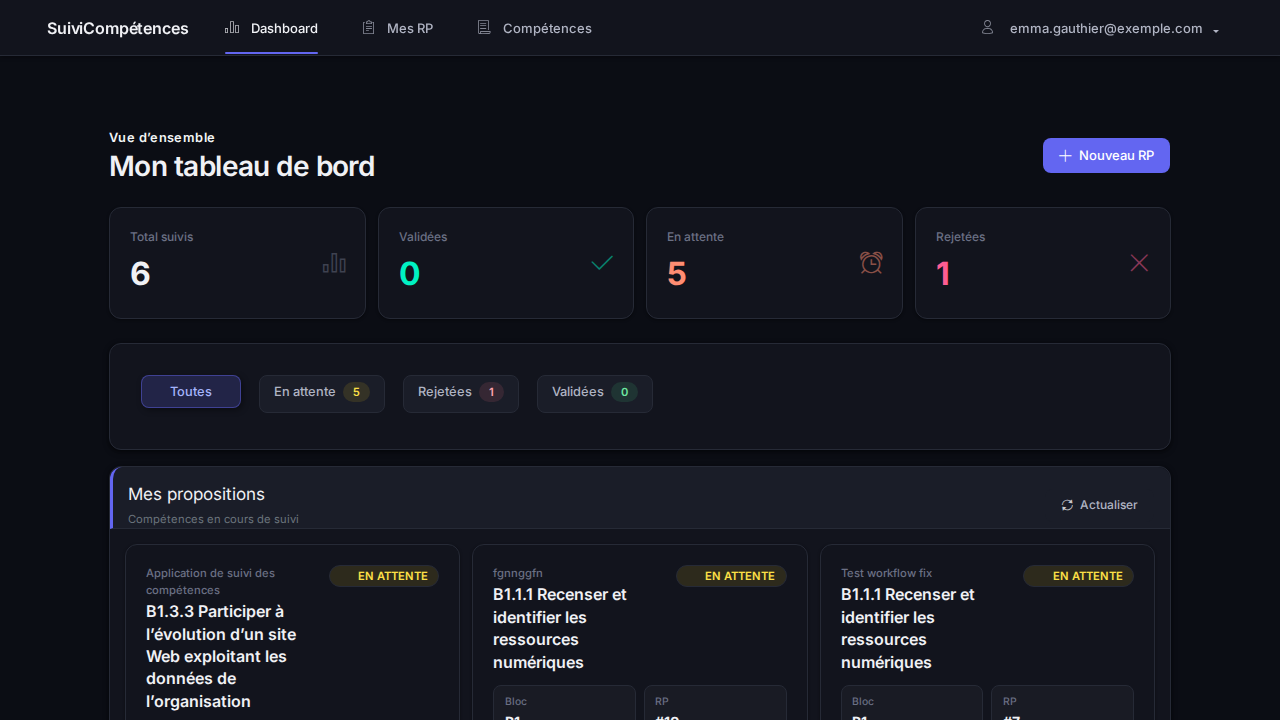Image resolution: width=1280 pixels, height=720 pixels.
Task: Click the count badge 5 on En attente filter
Action: point(356,392)
